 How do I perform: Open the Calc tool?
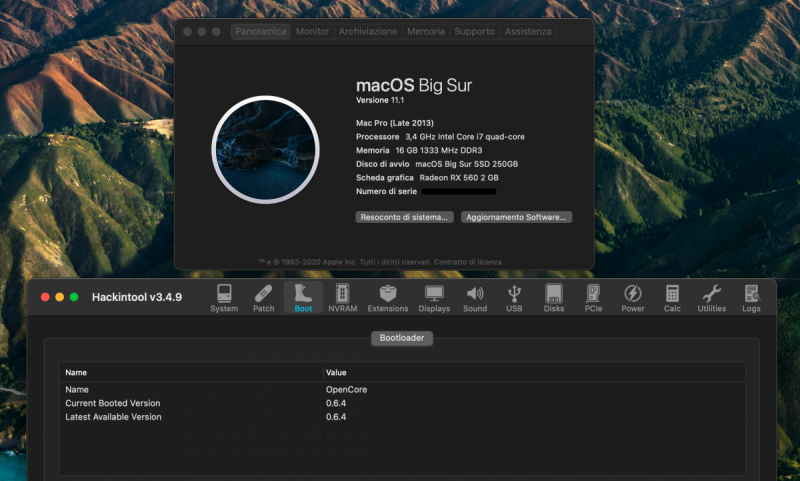(x=672, y=298)
